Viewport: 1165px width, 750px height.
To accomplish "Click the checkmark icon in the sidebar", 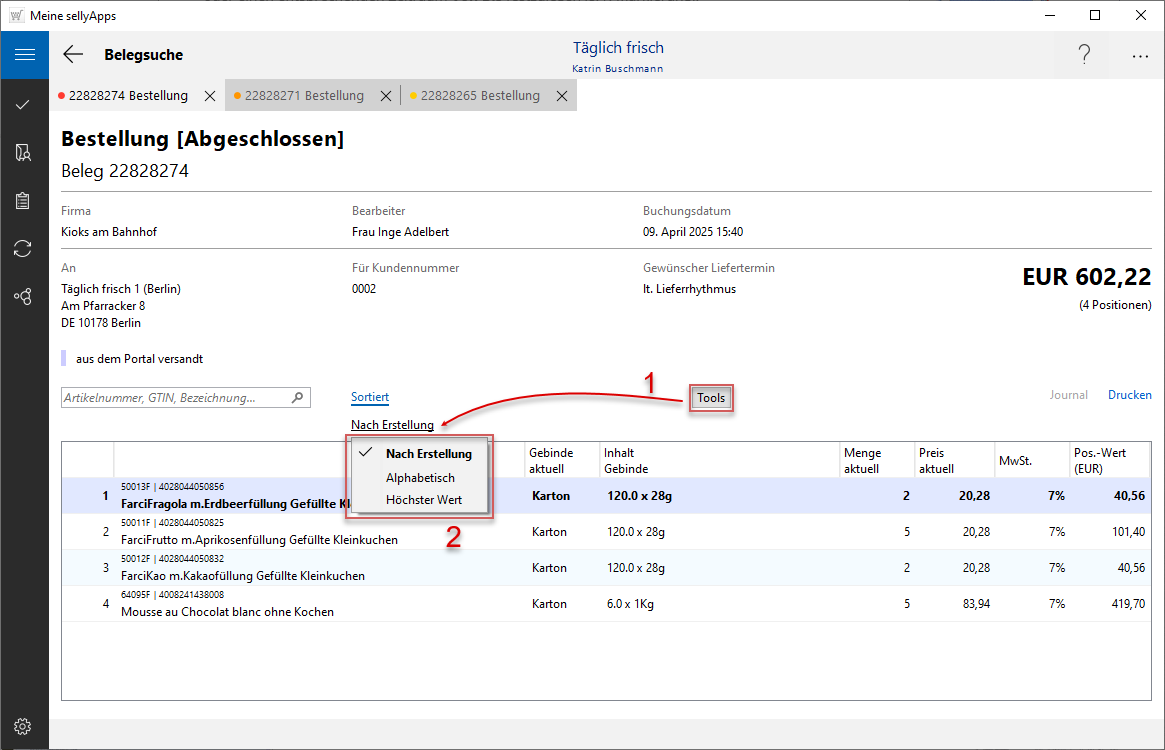I will coord(23,104).
